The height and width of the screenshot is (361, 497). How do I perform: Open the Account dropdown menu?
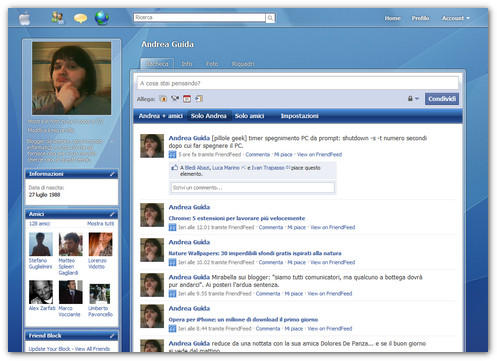[456, 18]
